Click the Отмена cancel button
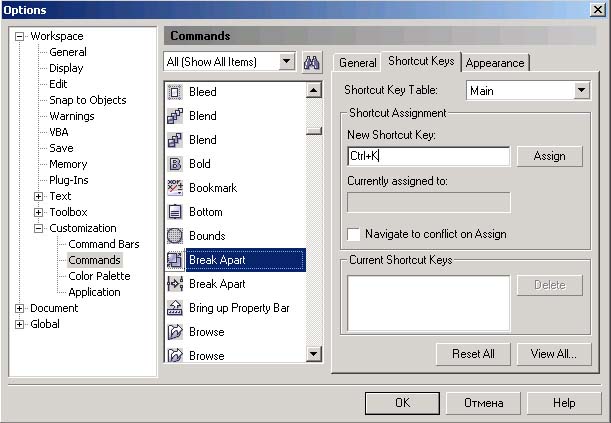This screenshot has width=611, height=423. (483, 403)
